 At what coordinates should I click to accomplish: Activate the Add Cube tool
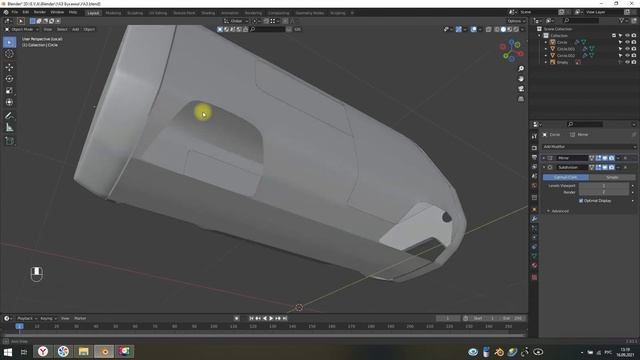coord(9,141)
